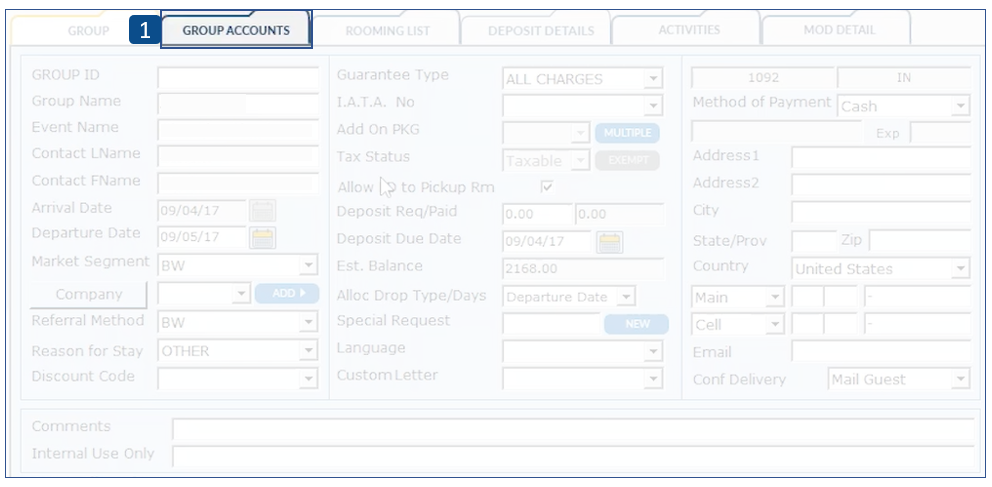Toggle Allow to Pickup Rm checkbox

pyautogui.click(x=547, y=186)
